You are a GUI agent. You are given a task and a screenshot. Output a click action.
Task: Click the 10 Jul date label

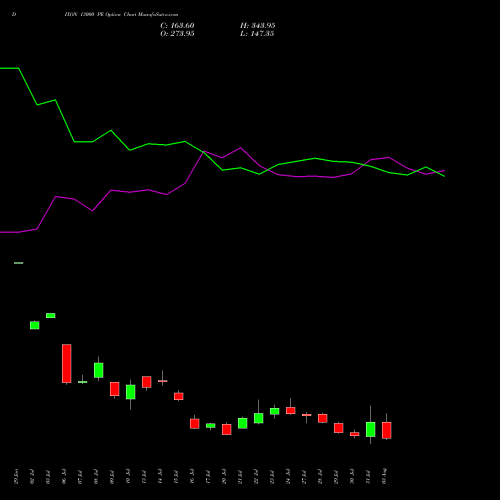(x=128, y=476)
